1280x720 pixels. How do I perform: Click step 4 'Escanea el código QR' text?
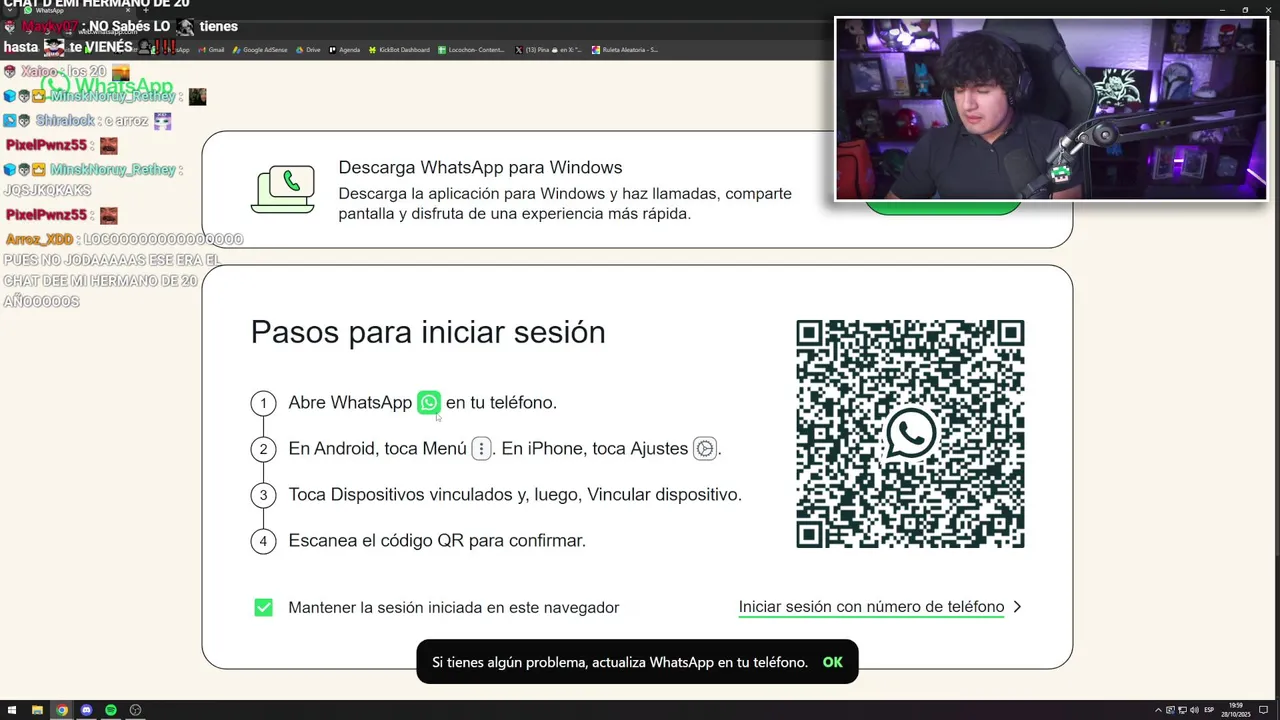[x=437, y=541]
